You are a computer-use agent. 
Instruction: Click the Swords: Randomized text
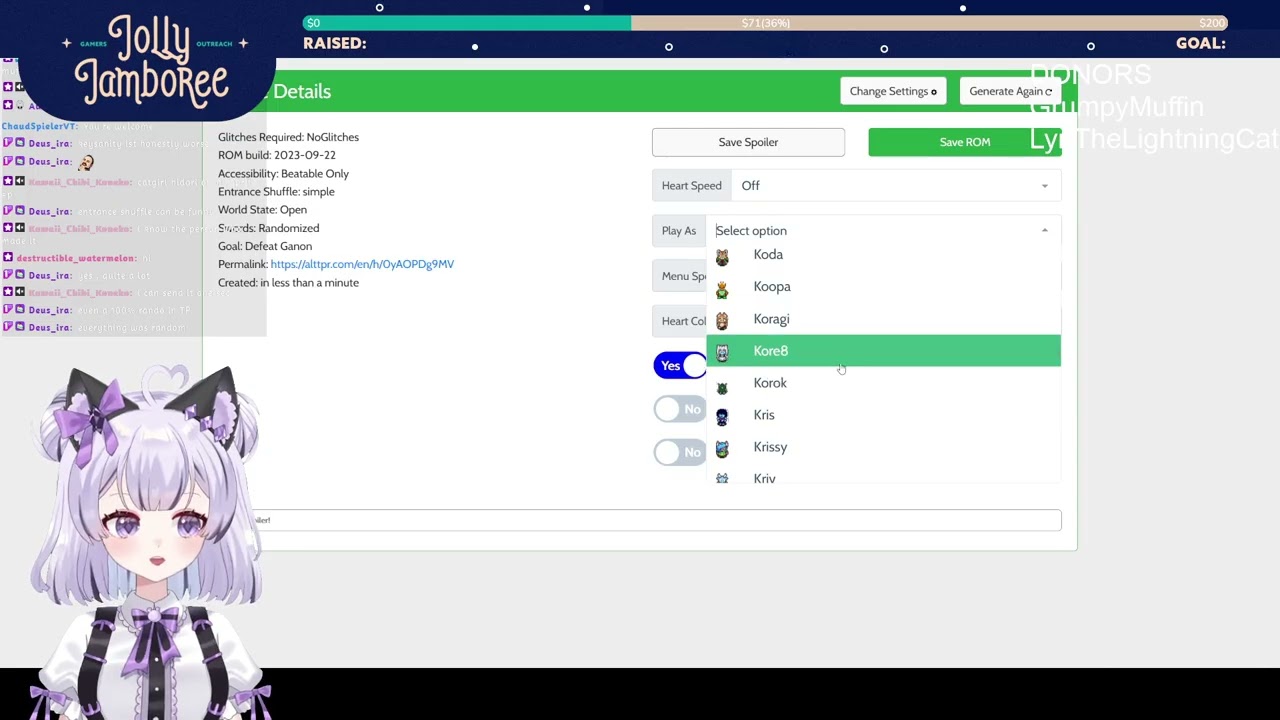click(x=268, y=228)
